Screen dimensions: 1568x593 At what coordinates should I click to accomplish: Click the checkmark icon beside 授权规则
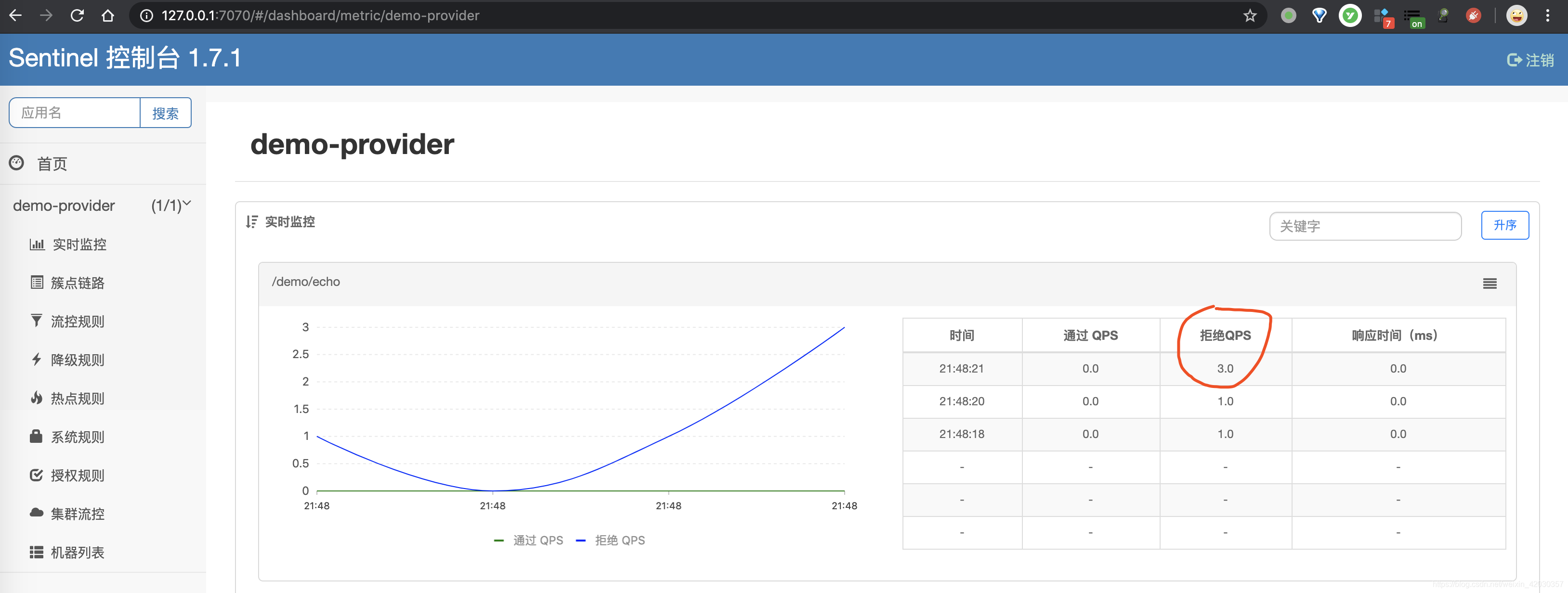click(x=37, y=475)
